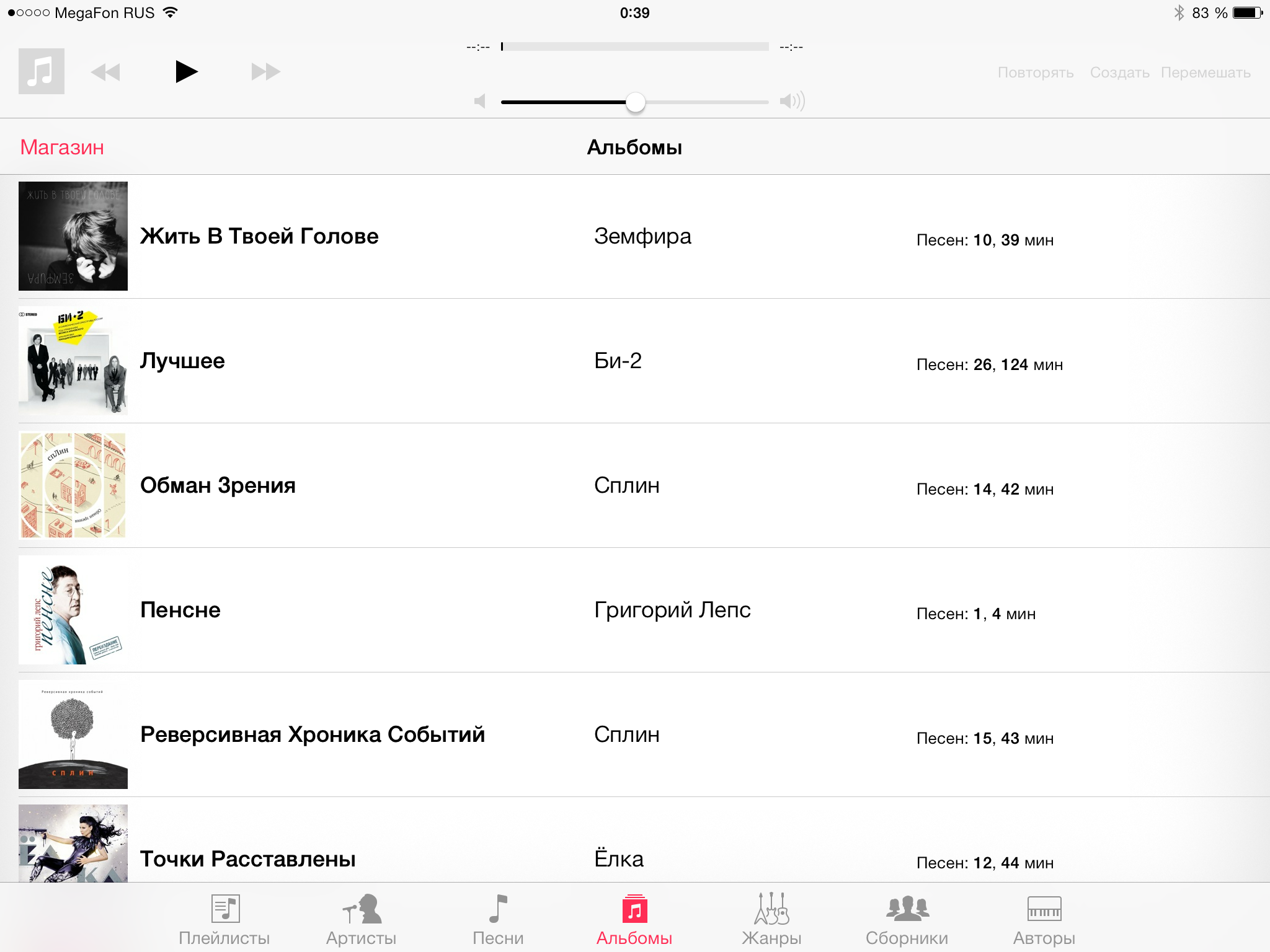Open the Плейлисты tab icon
Viewport: 1270px width, 952px height.
(x=225, y=909)
